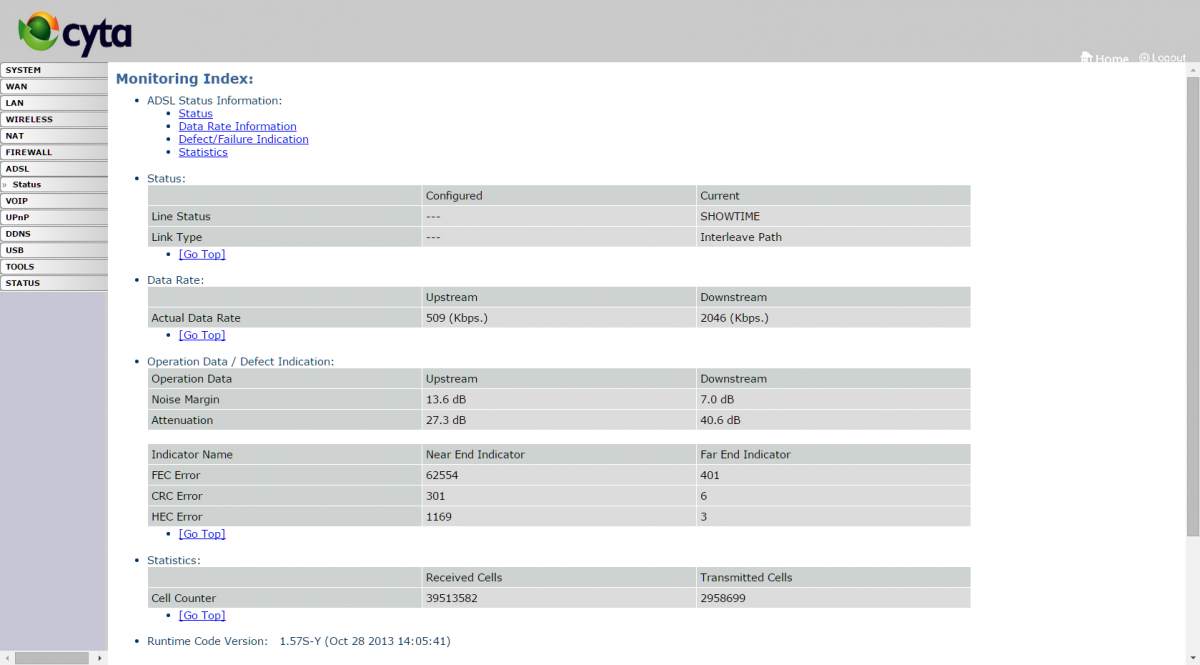Click the 301 CRC error value
Image resolution: width=1200 pixels, height=665 pixels.
tap(436, 496)
